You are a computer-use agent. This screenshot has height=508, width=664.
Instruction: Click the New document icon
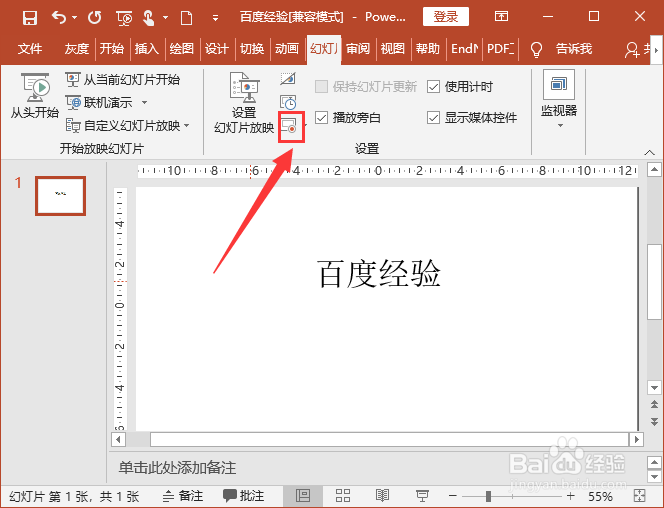[186, 18]
